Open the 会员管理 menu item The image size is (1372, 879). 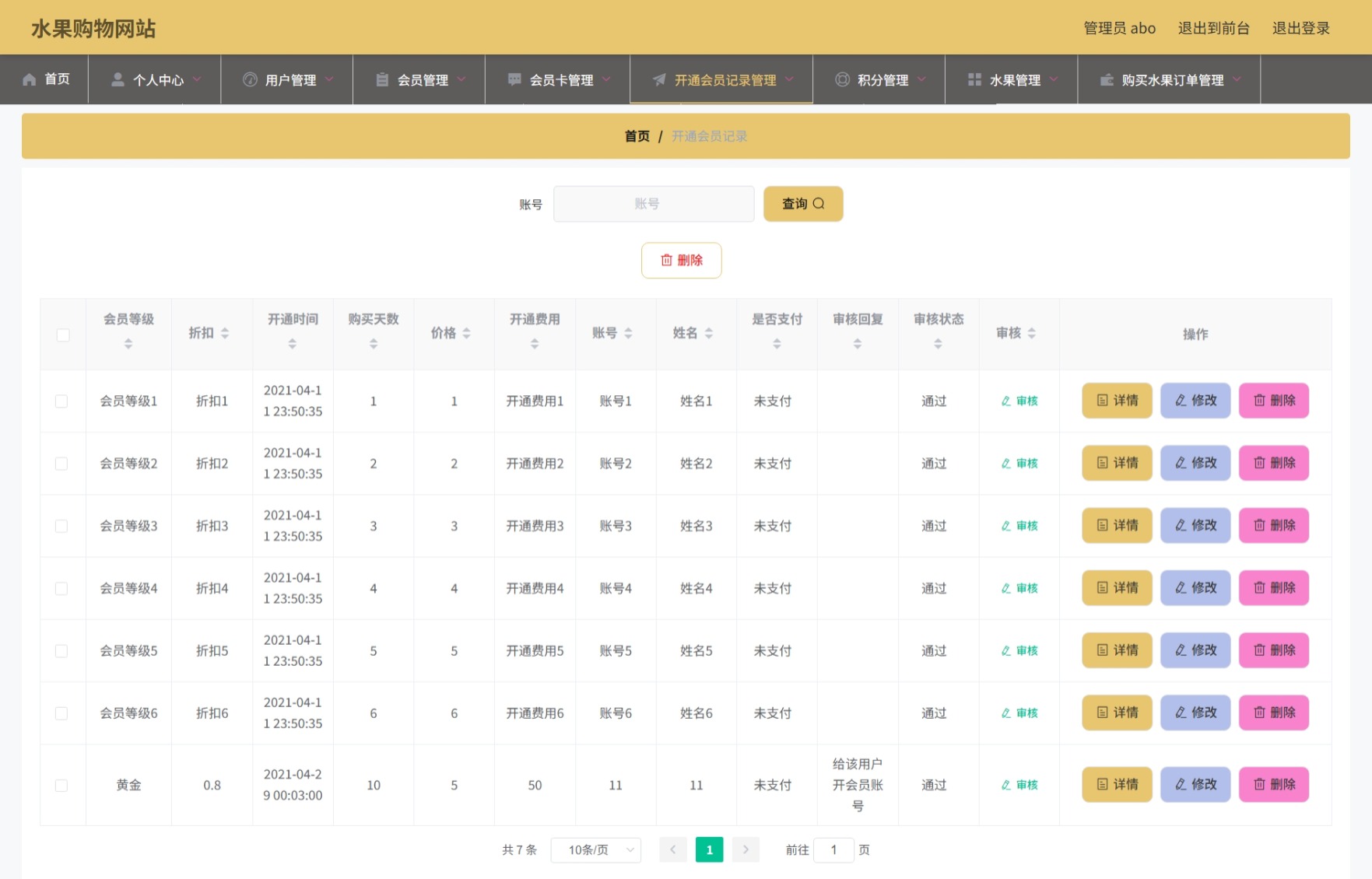tap(419, 79)
